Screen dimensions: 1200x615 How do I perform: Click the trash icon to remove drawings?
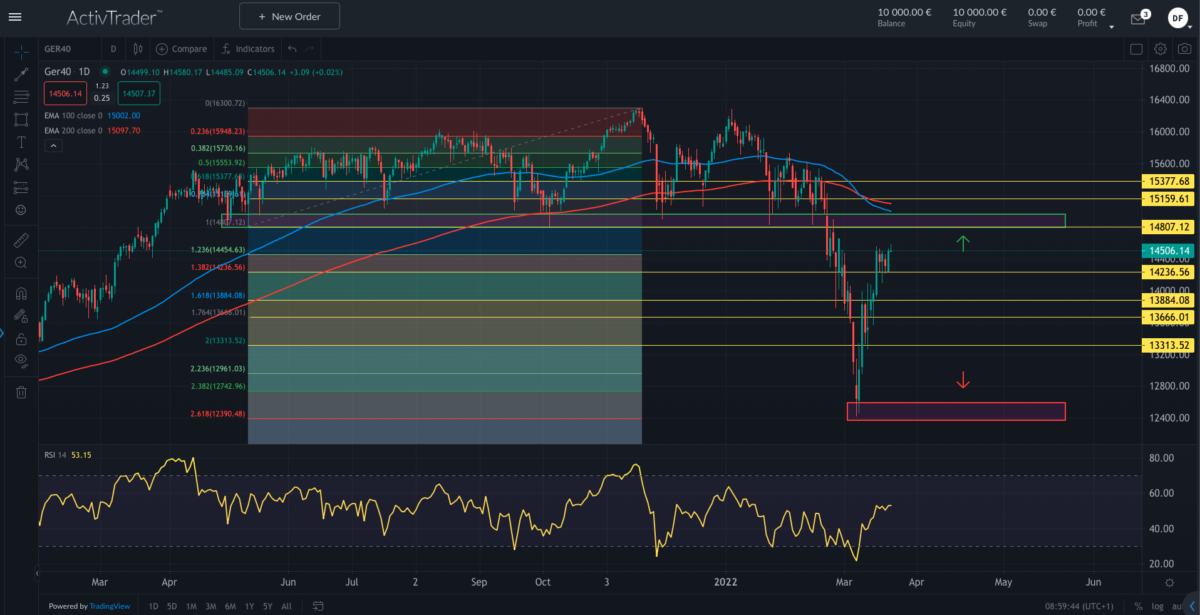coord(21,392)
